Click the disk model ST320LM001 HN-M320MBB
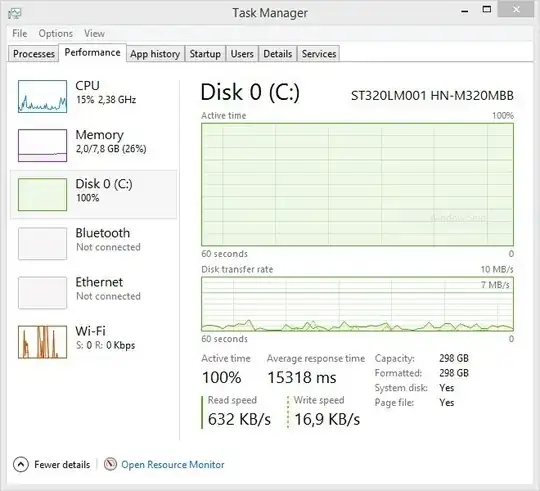Viewport: 540px width, 491px height. [432, 95]
